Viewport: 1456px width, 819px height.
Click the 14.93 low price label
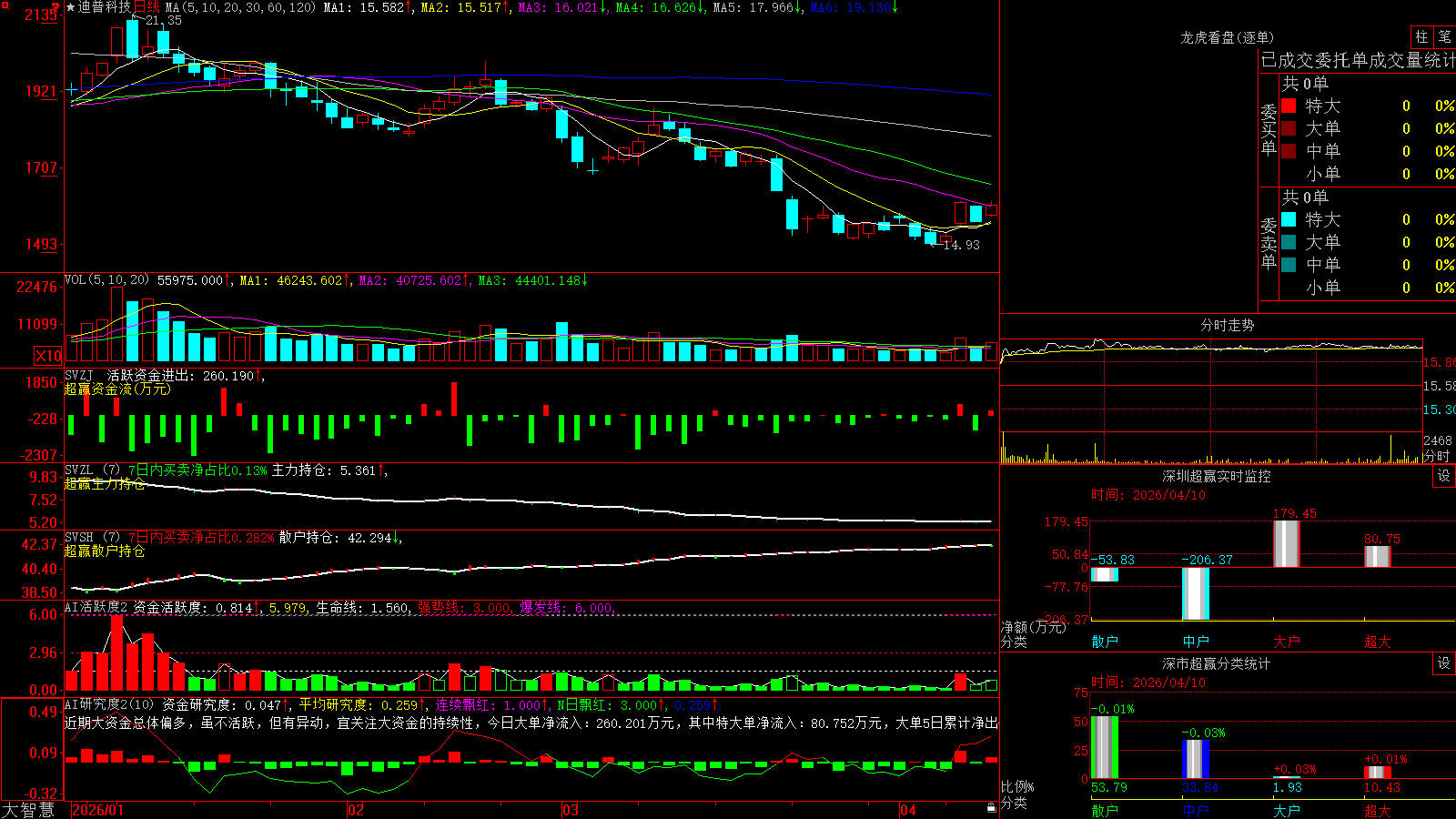point(962,245)
